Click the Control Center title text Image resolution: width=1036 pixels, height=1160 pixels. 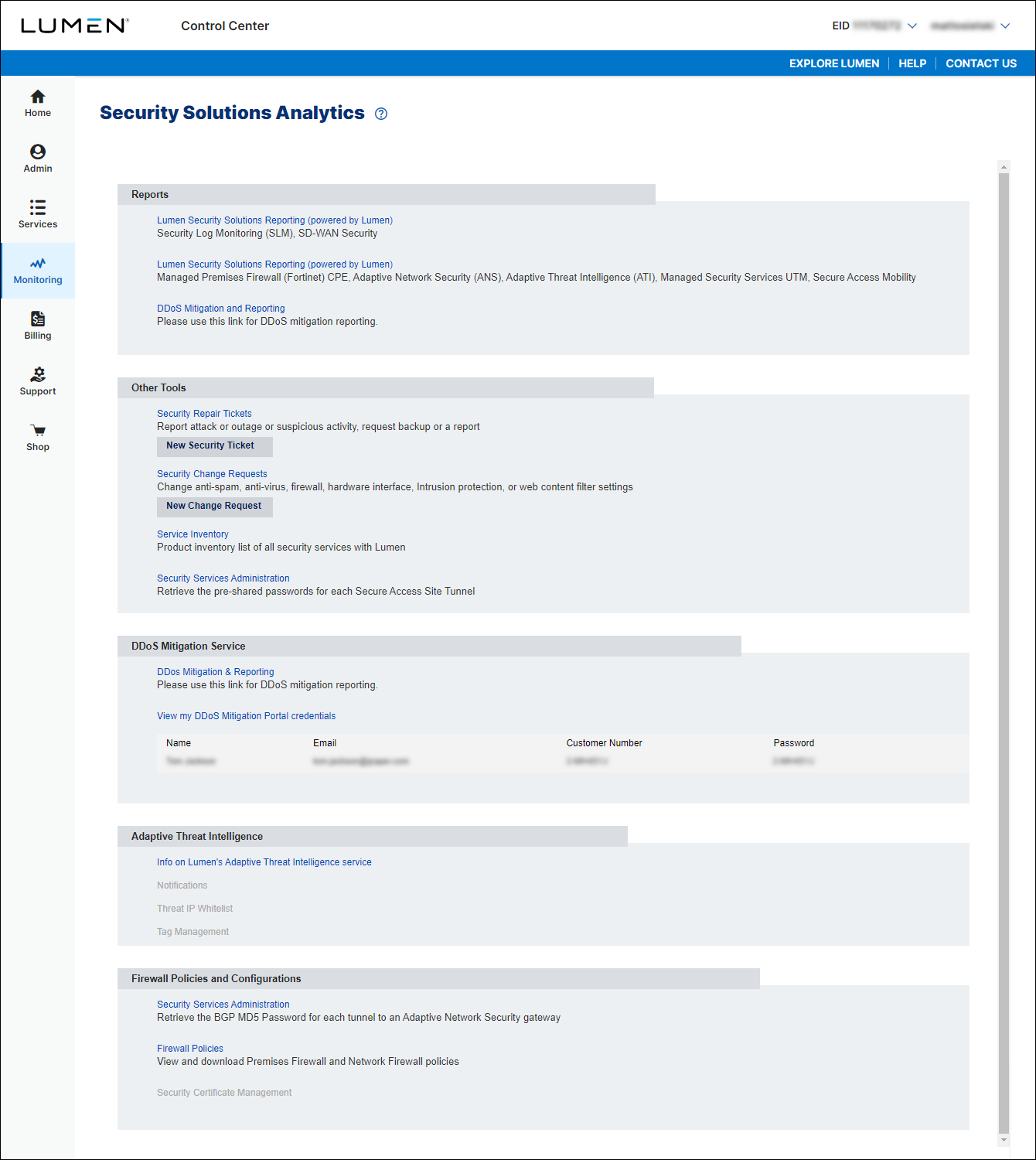click(x=225, y=26)
